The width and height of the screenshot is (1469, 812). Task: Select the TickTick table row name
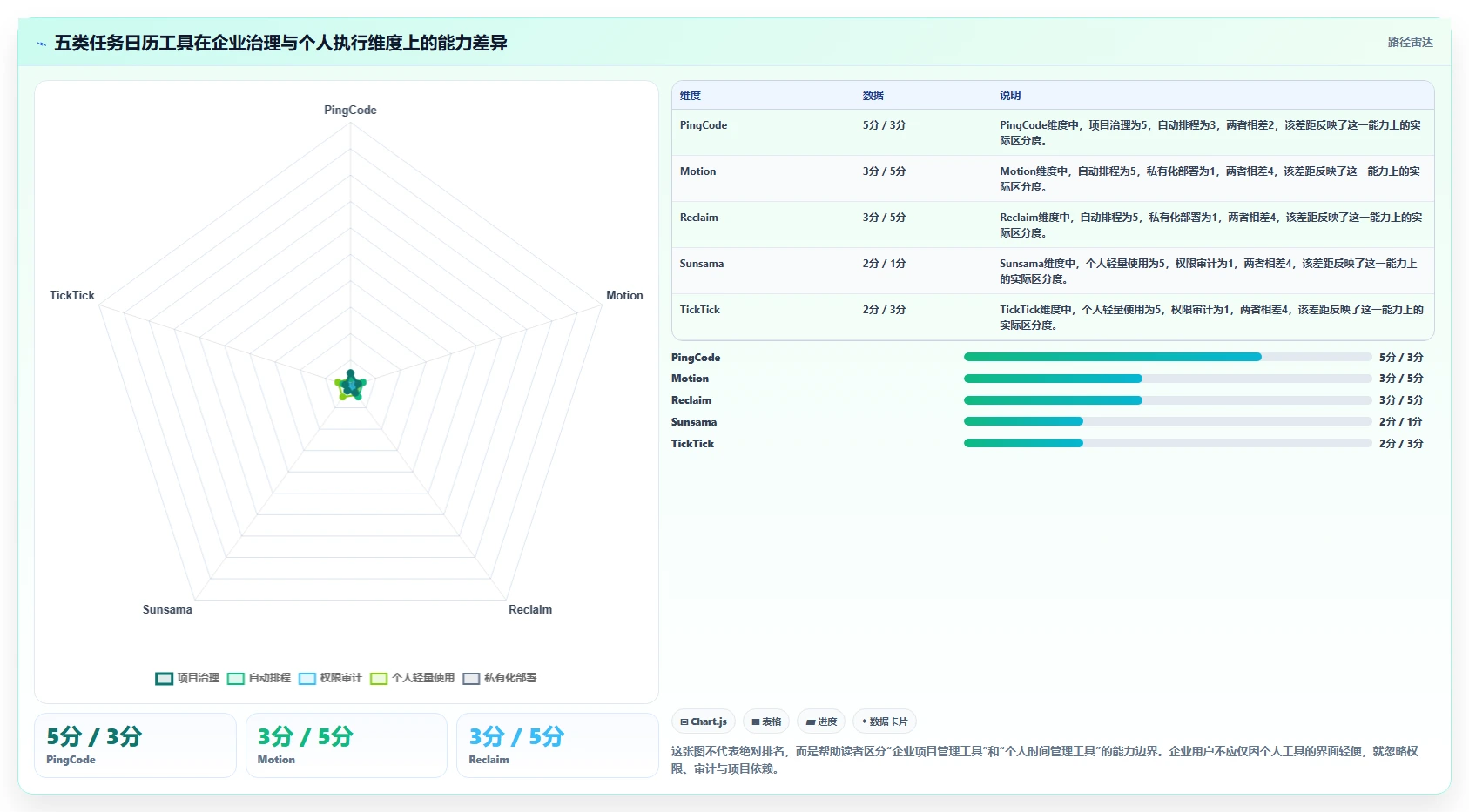700,310
